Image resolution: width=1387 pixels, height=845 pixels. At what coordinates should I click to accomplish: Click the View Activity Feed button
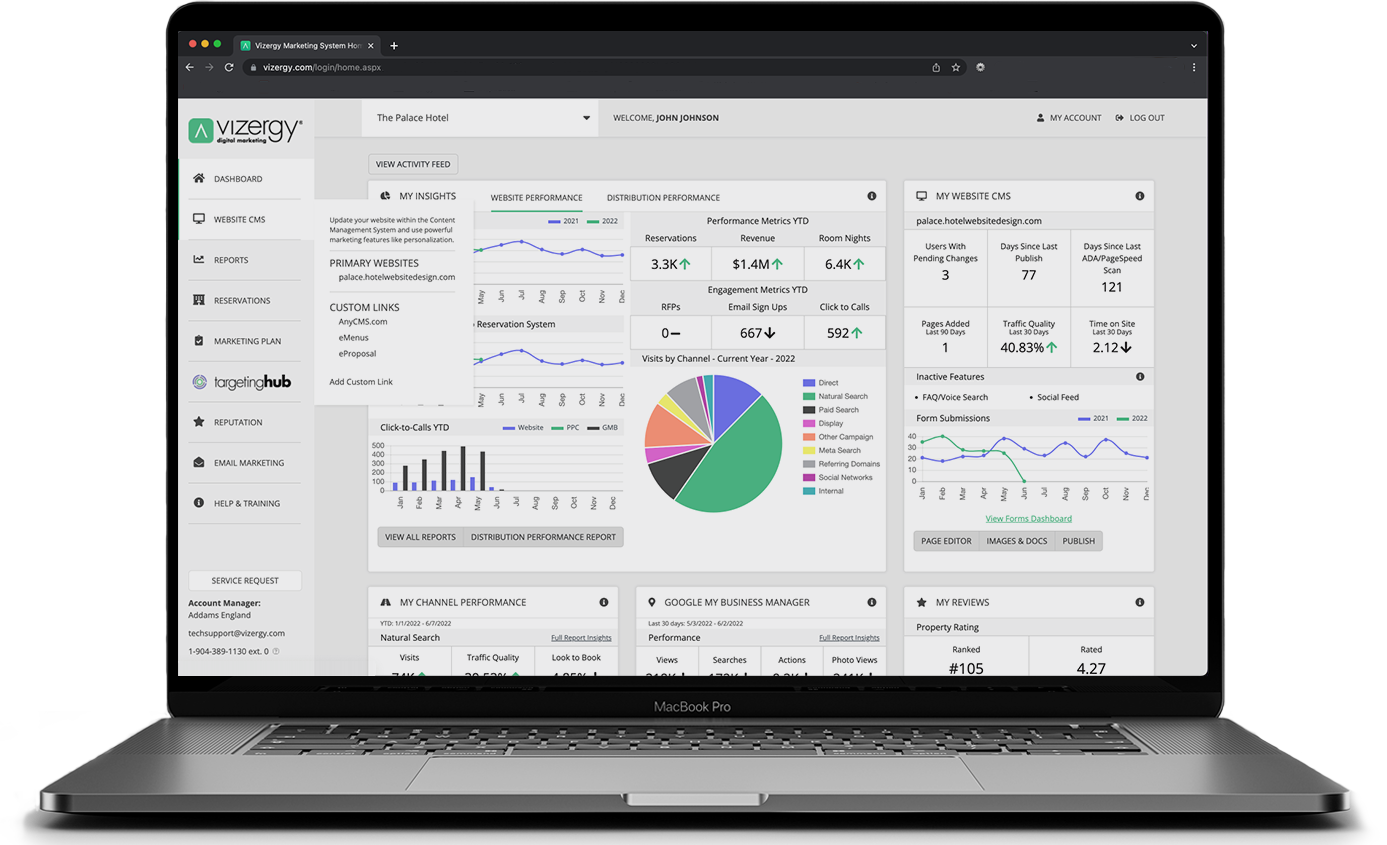click(413, 165)
